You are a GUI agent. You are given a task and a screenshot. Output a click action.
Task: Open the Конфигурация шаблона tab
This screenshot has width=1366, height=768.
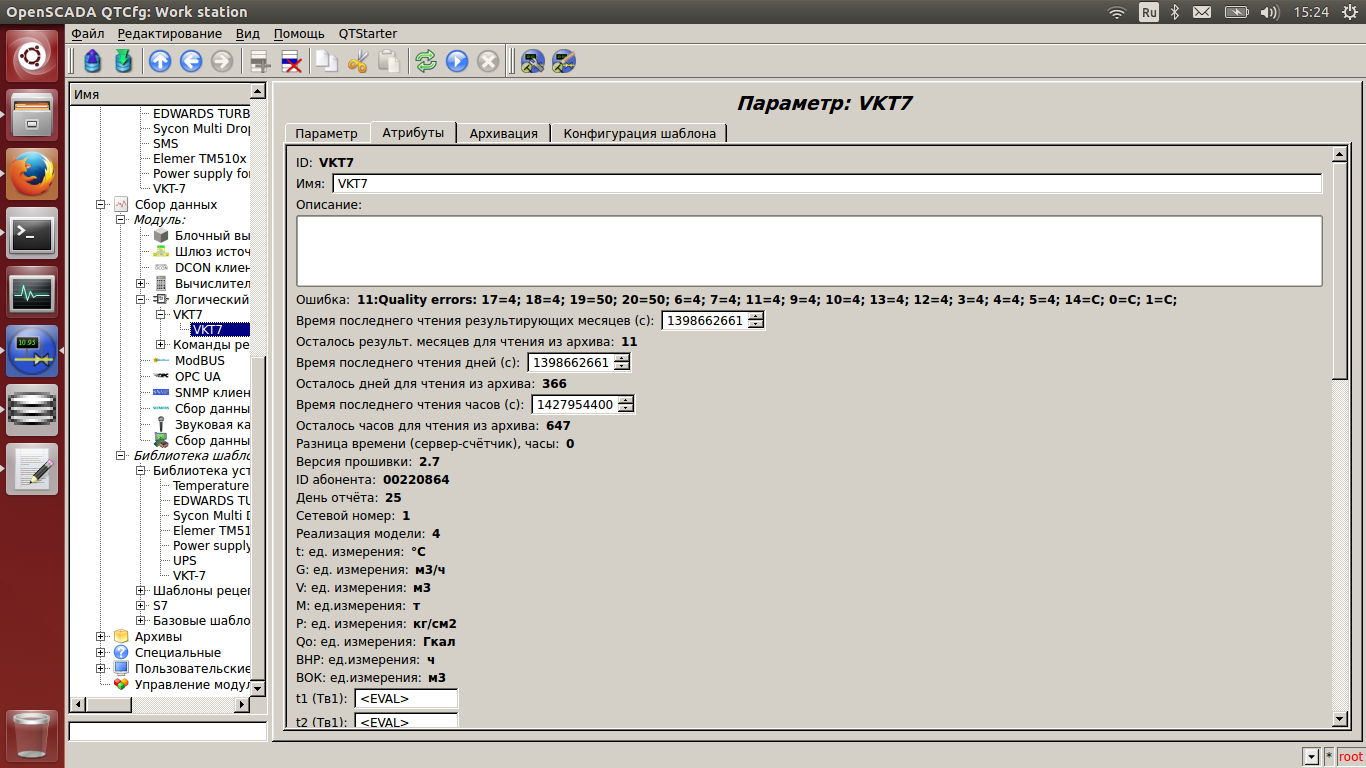(x=639, y=133)
